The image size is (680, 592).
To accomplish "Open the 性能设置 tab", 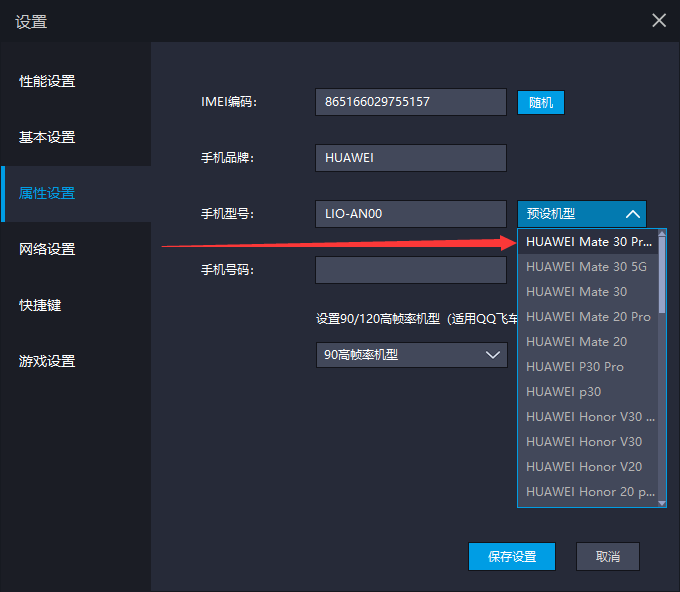I will point(48,81).
